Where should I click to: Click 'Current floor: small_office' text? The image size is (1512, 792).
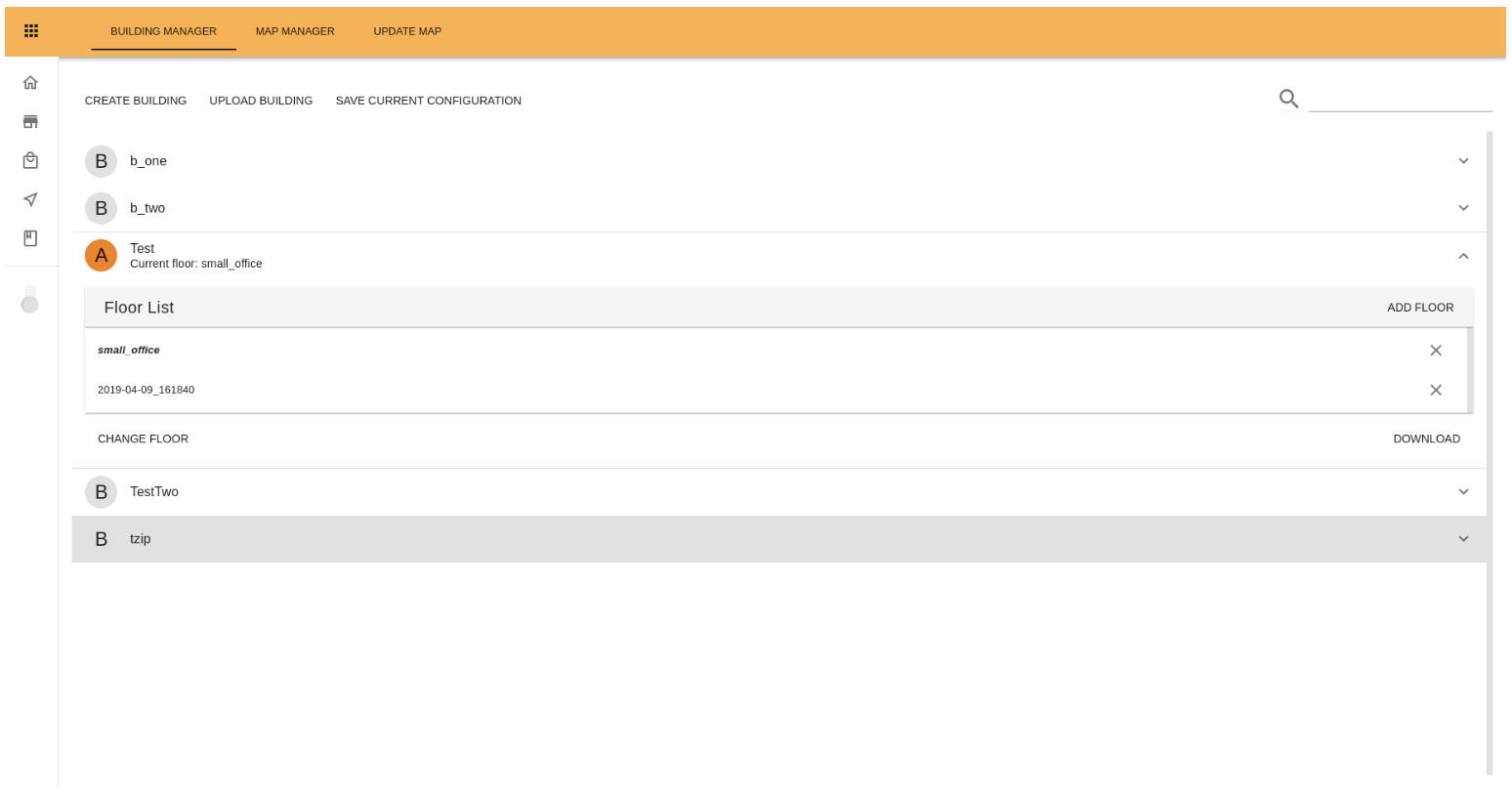click(196, 264)
